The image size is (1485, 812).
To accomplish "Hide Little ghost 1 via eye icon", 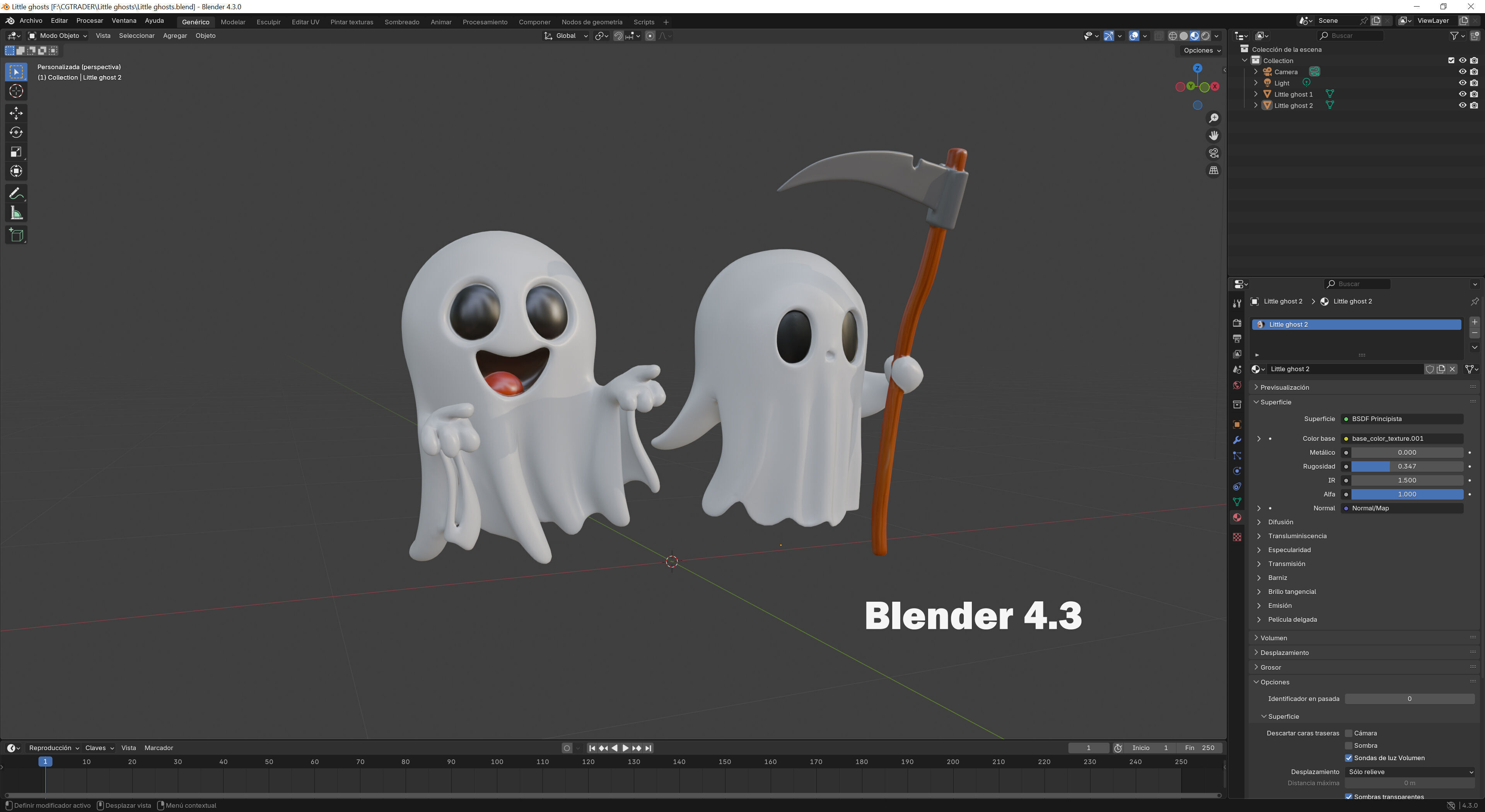I will point(1463,94).
